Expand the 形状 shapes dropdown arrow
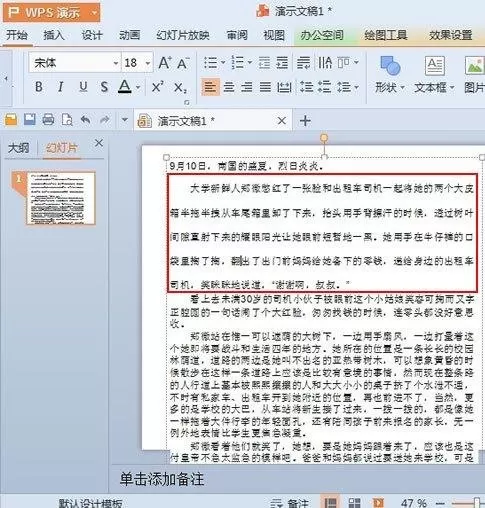Image resolution: width=485 pixels, height=508 pixels. 402,88
